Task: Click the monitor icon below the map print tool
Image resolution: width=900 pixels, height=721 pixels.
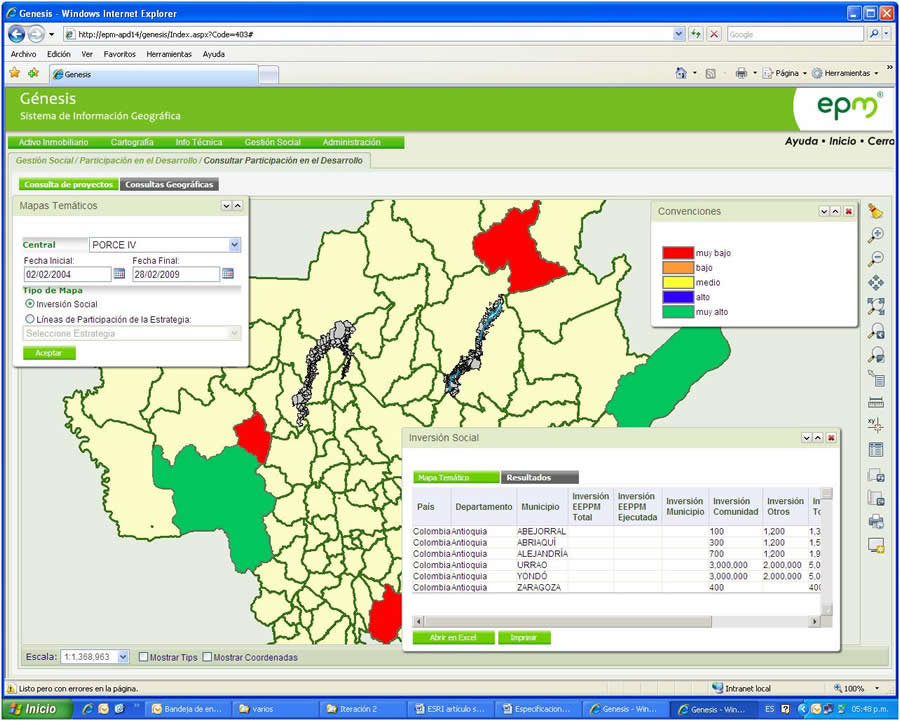Action: (x=876, y=545)
